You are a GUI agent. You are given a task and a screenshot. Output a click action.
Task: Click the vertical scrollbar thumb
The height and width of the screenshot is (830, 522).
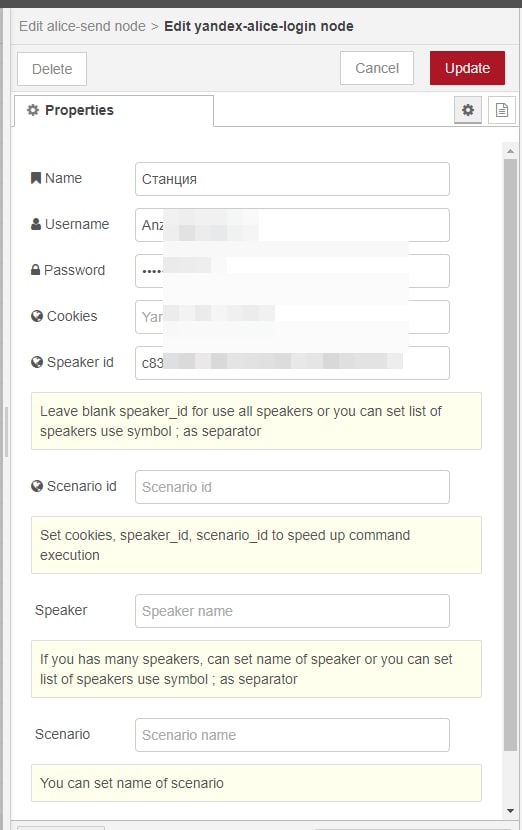pyautogui.click(x=510, y=455)
